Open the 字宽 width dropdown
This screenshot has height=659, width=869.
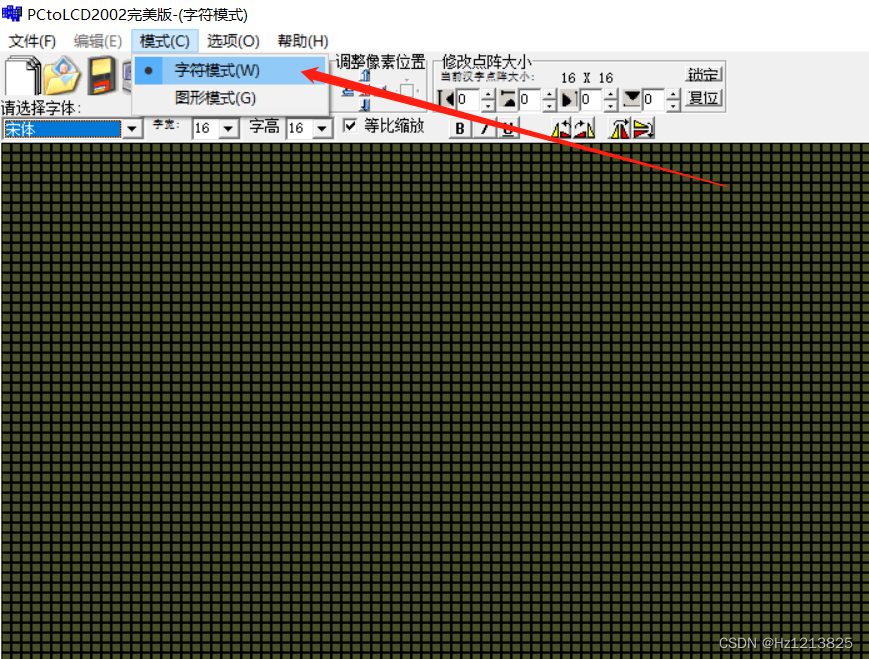228,129
